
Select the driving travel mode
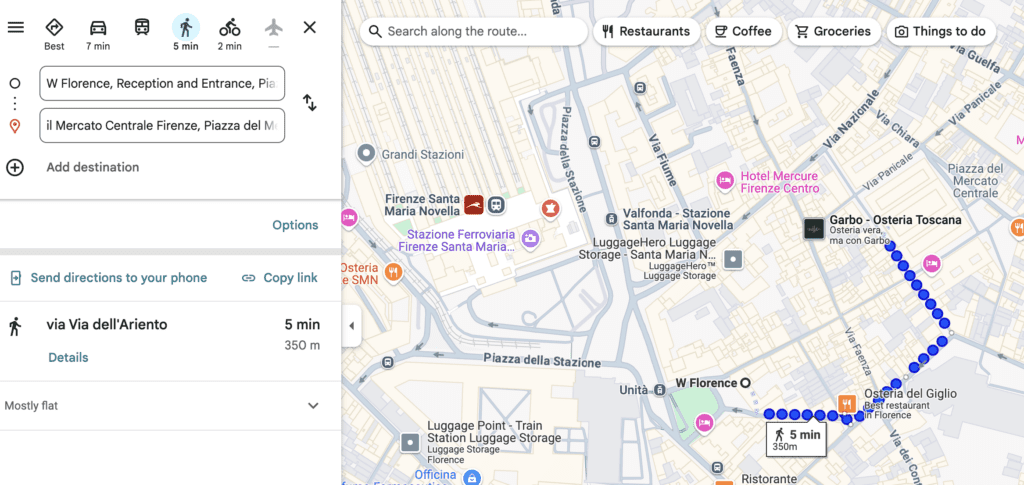pyautogui.click(x=98, y=27)
